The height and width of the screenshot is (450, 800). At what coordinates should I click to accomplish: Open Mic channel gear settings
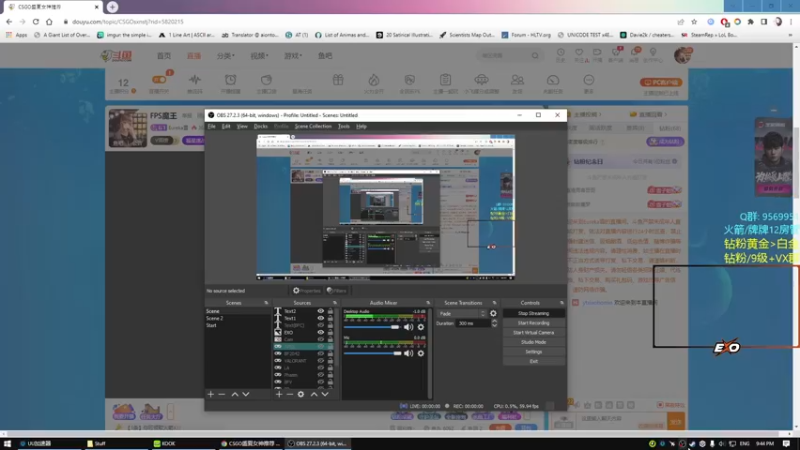[421, 353]
